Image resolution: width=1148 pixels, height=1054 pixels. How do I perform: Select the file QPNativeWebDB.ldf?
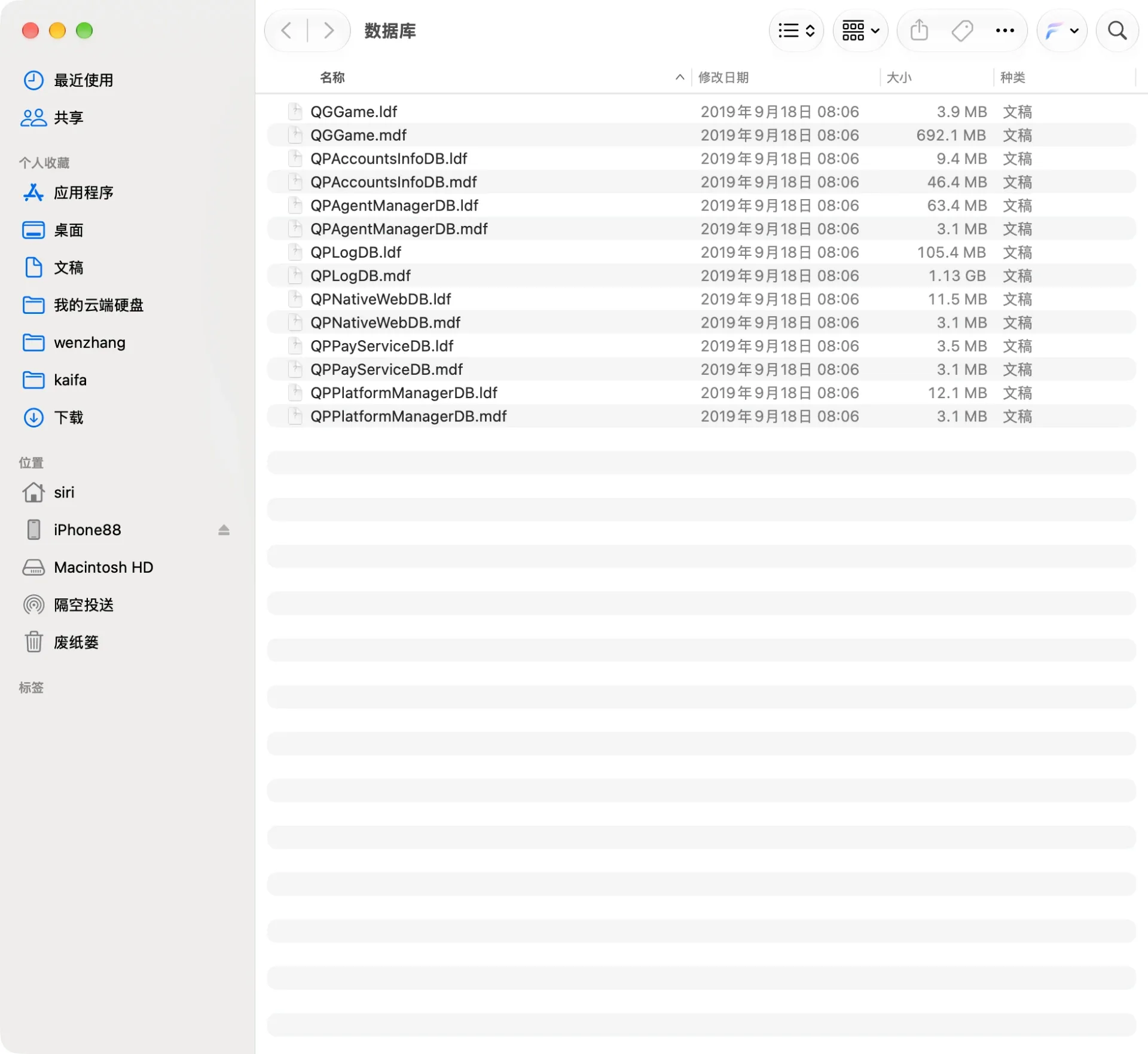(x=701, y=299)
